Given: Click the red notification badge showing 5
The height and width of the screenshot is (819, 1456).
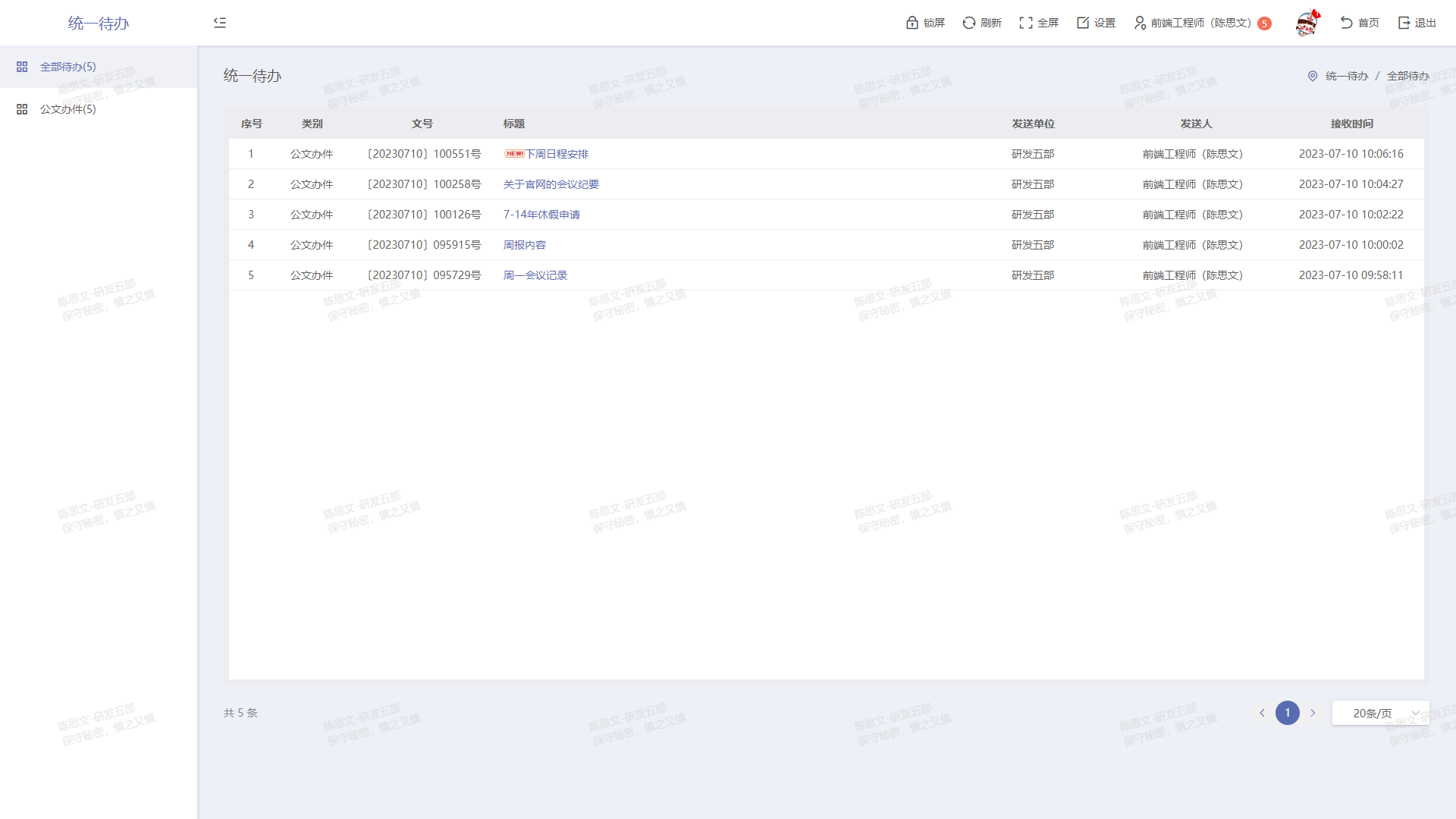Looking at the screenshot, I should (x=1264, y=24).
